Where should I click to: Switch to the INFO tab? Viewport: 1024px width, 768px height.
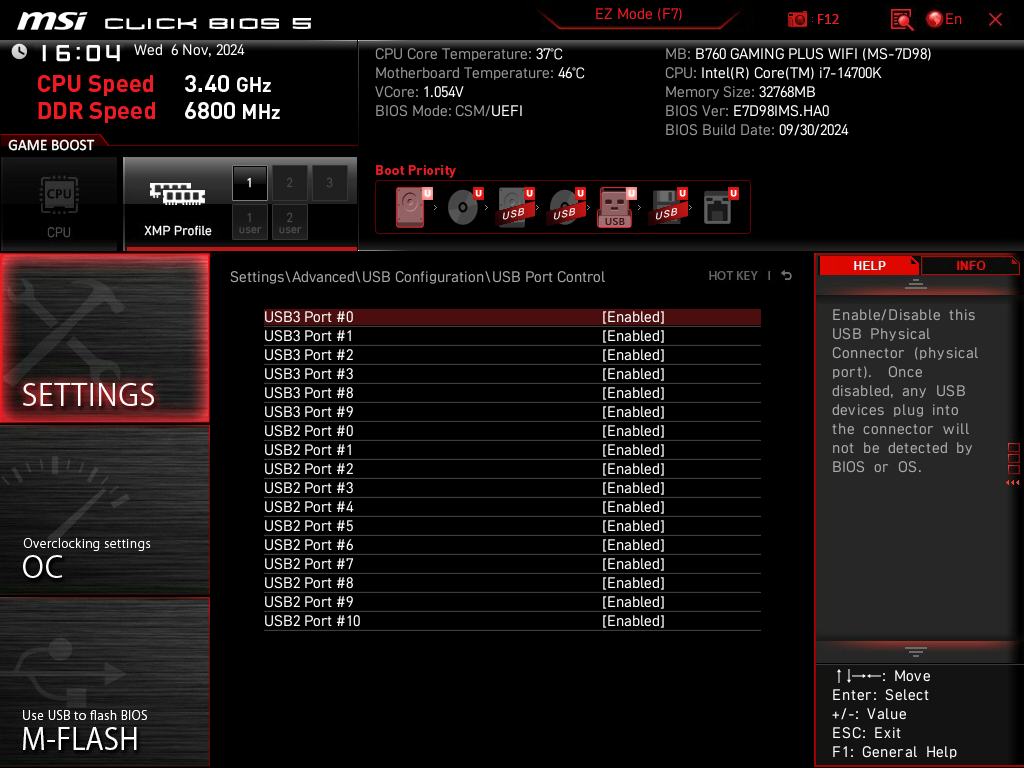point(970,265)
